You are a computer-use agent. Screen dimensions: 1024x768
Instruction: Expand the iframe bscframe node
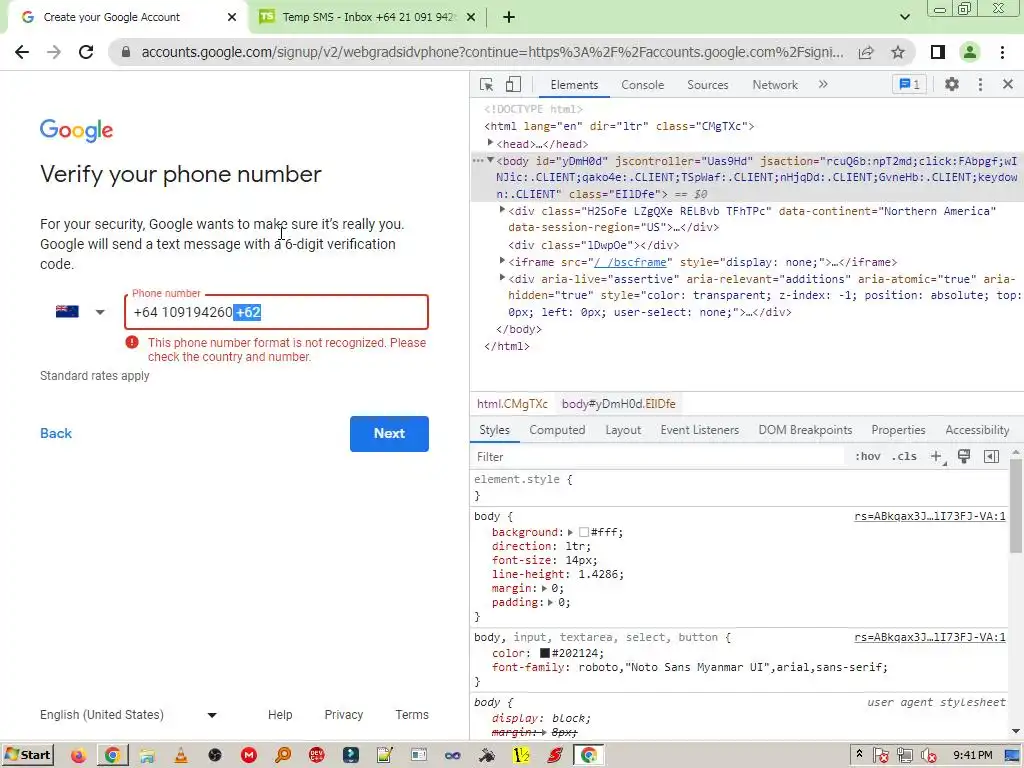click(x=502, y=261)
